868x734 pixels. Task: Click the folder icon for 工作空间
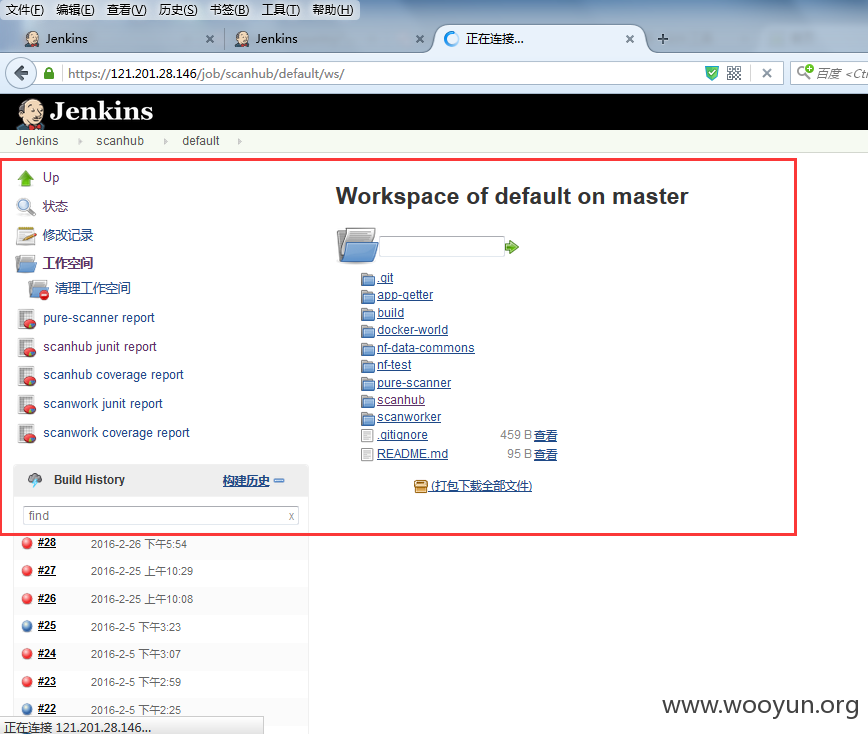25,264
